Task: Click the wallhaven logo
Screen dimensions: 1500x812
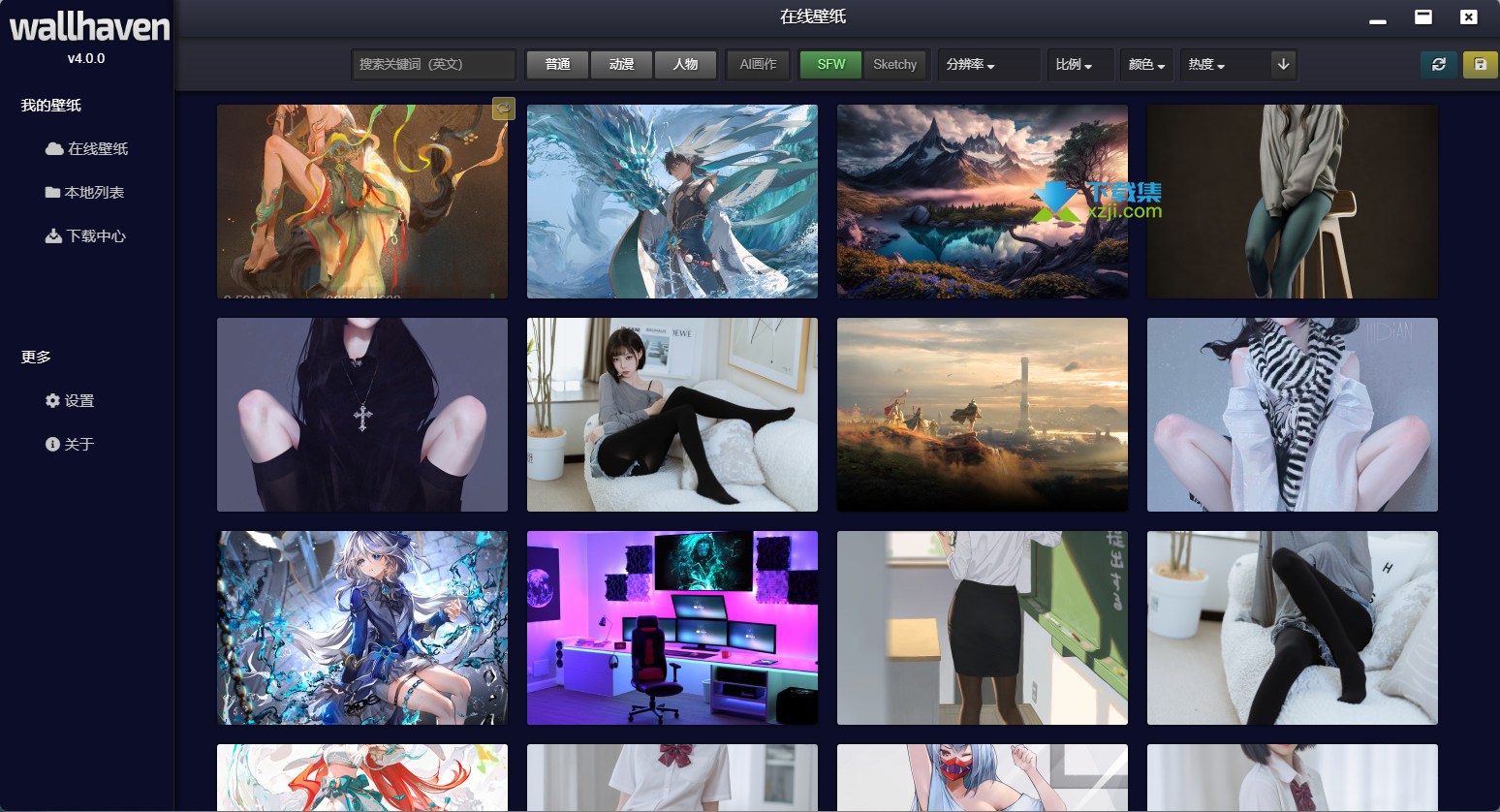Action: (89, 27)
